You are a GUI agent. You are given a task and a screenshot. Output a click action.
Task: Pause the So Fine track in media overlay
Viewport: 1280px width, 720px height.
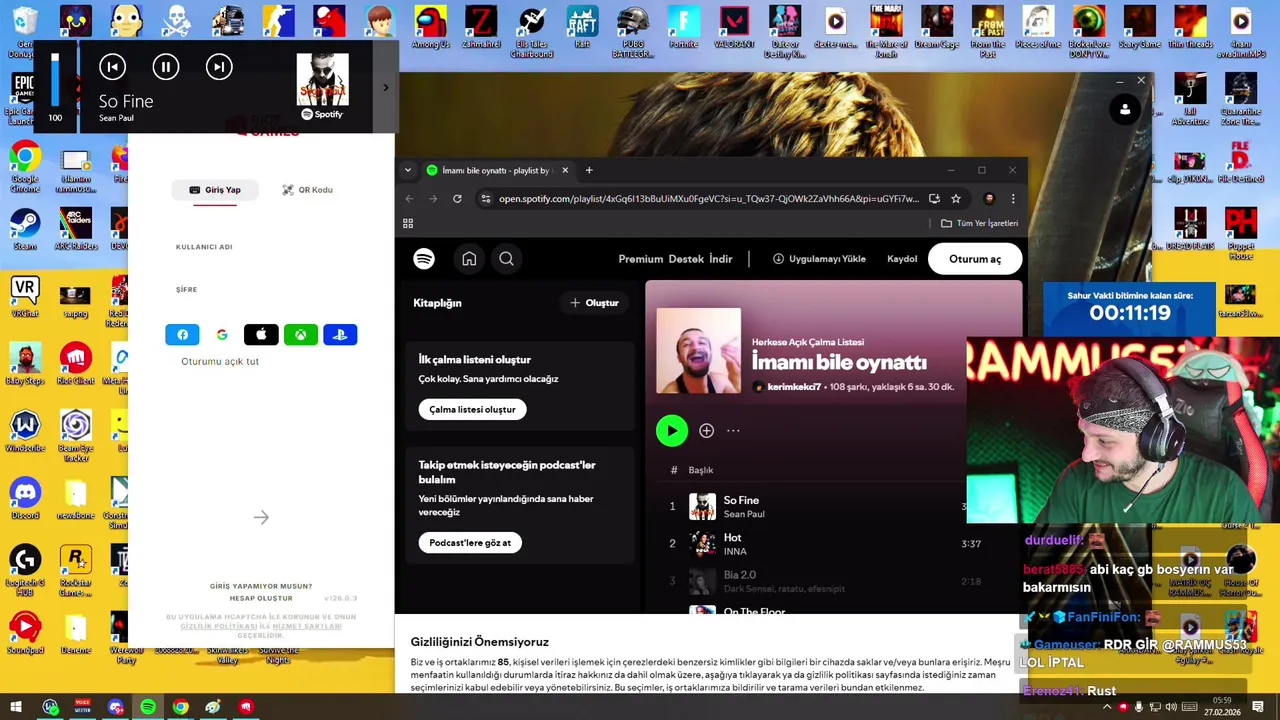(166, 67)
